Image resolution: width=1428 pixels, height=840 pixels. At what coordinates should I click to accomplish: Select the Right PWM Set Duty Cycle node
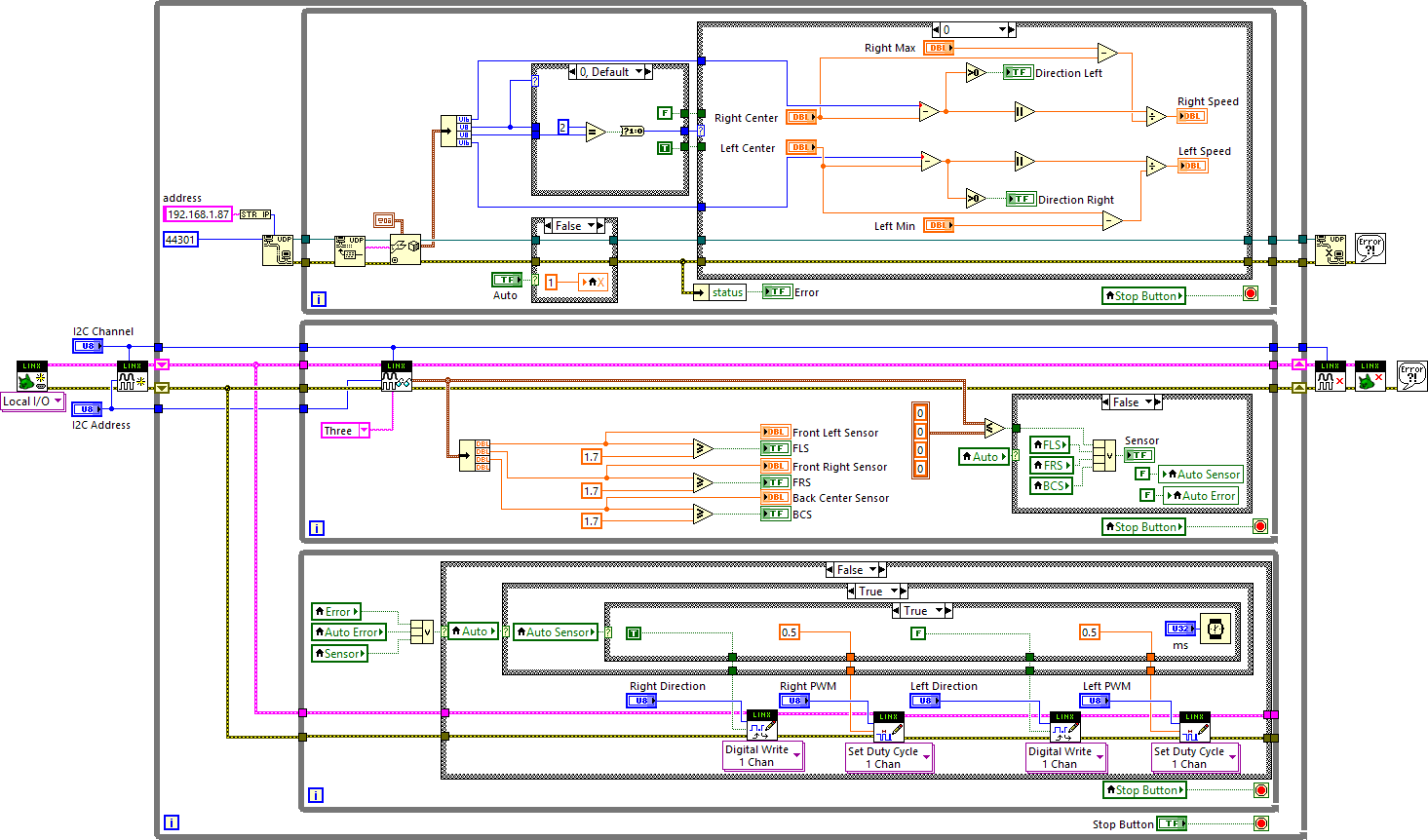[x=888, y=727]
